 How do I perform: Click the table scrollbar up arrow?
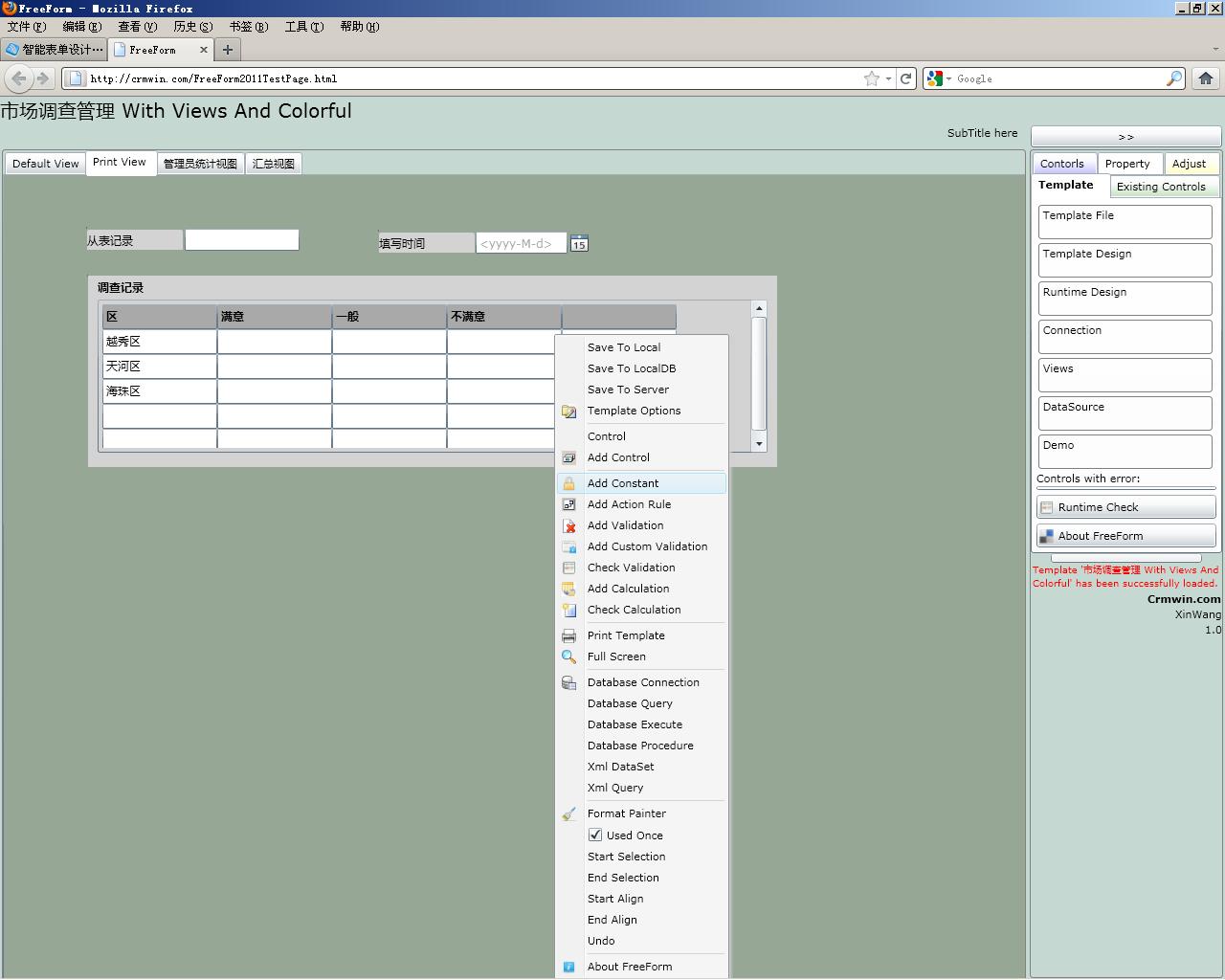tap(759, 308)
